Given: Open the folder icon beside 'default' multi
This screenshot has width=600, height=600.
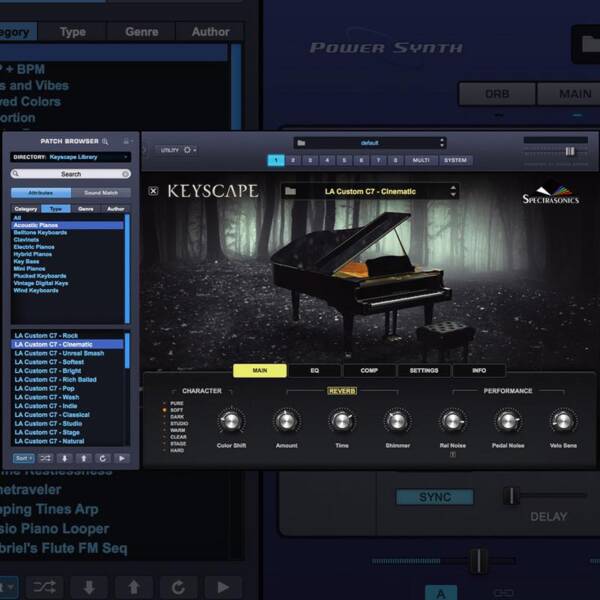Looking at the screenshot, I should [x=302, y=143].
